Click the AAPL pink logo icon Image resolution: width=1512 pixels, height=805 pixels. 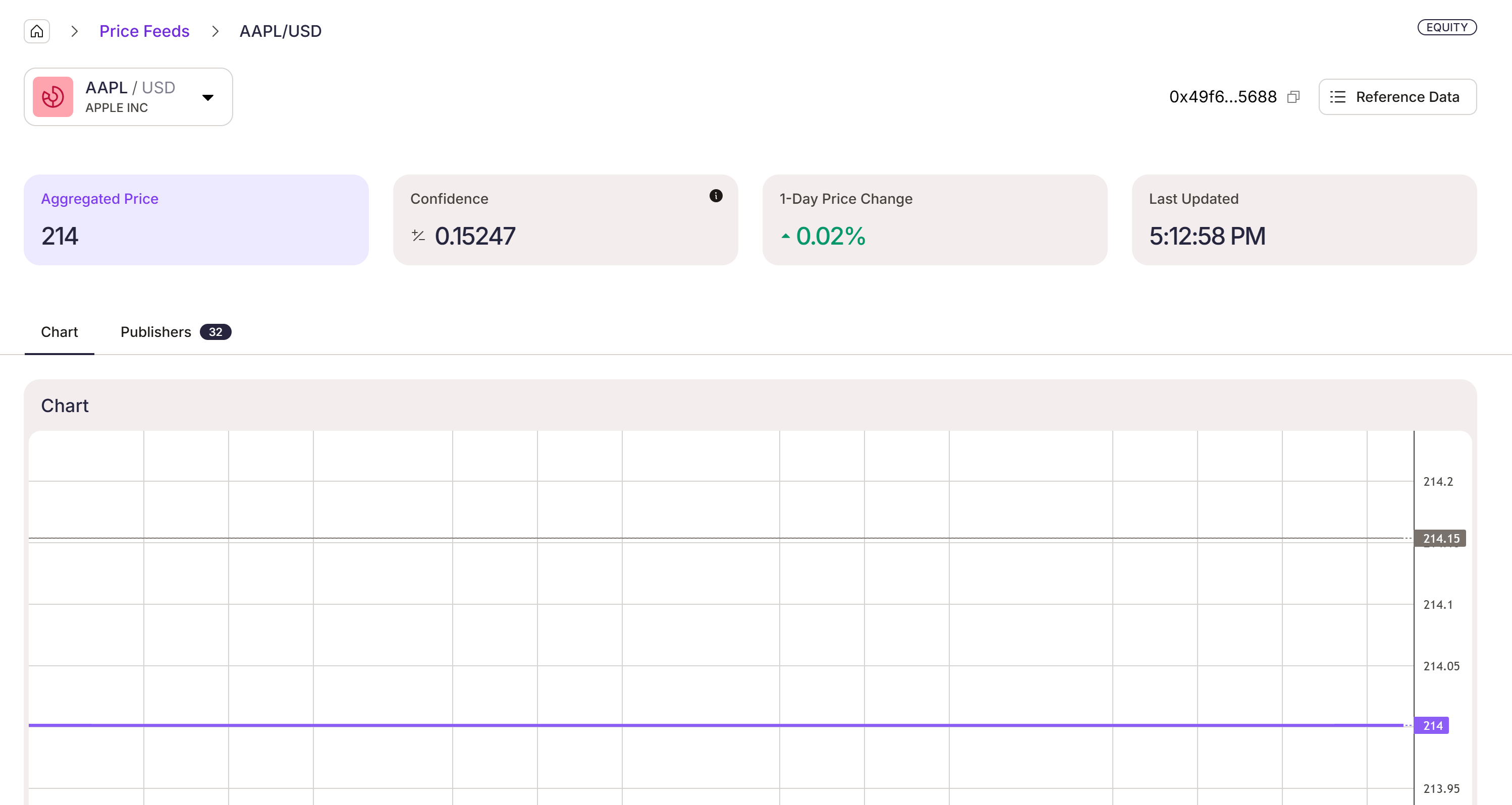coord(53,97)
